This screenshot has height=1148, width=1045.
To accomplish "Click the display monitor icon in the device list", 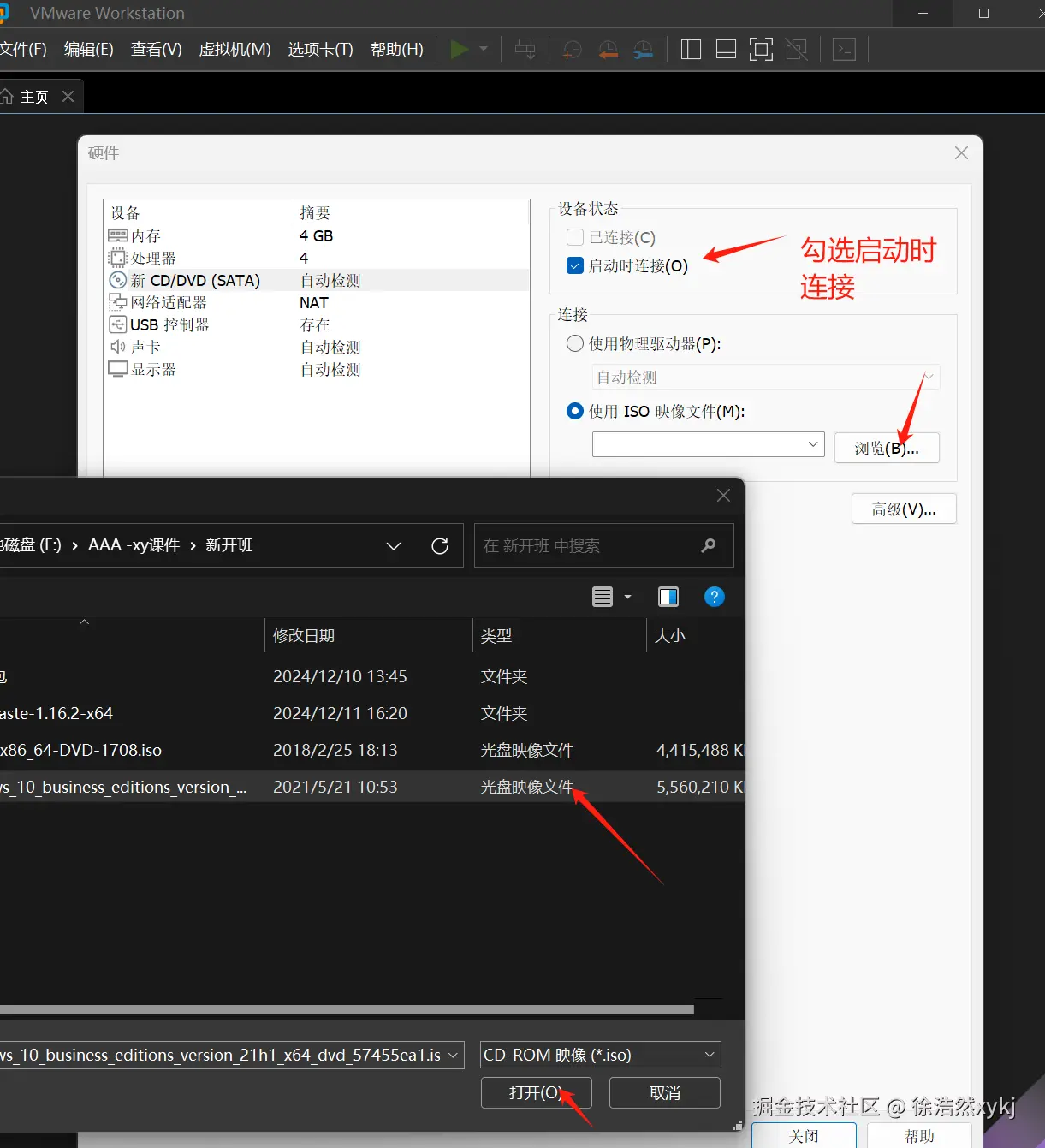I will pos(118,369).
